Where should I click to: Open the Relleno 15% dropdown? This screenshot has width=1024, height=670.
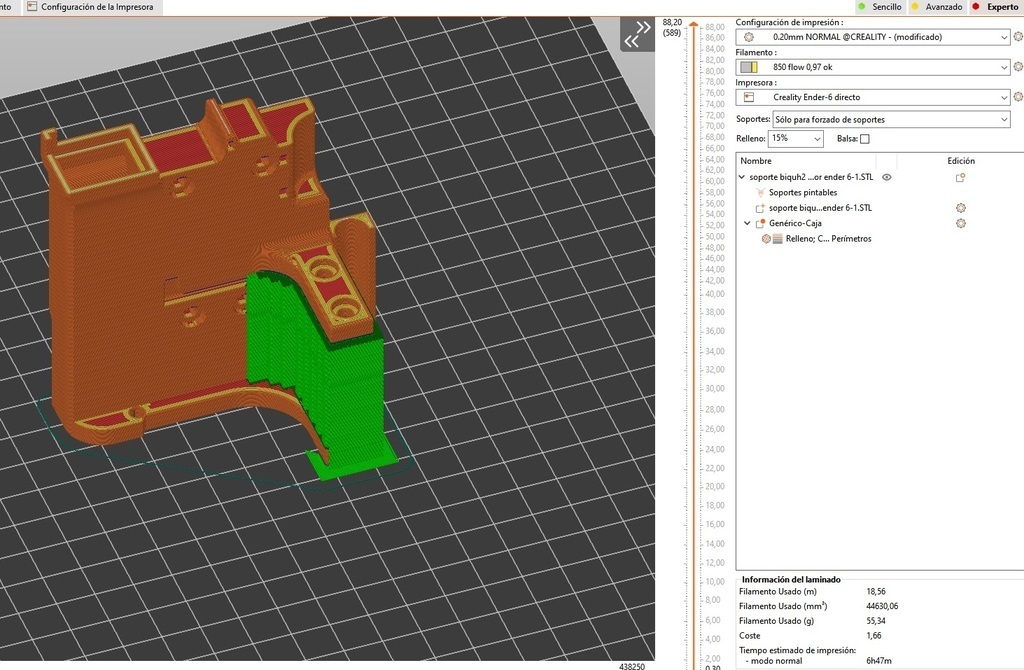point(795,139)
